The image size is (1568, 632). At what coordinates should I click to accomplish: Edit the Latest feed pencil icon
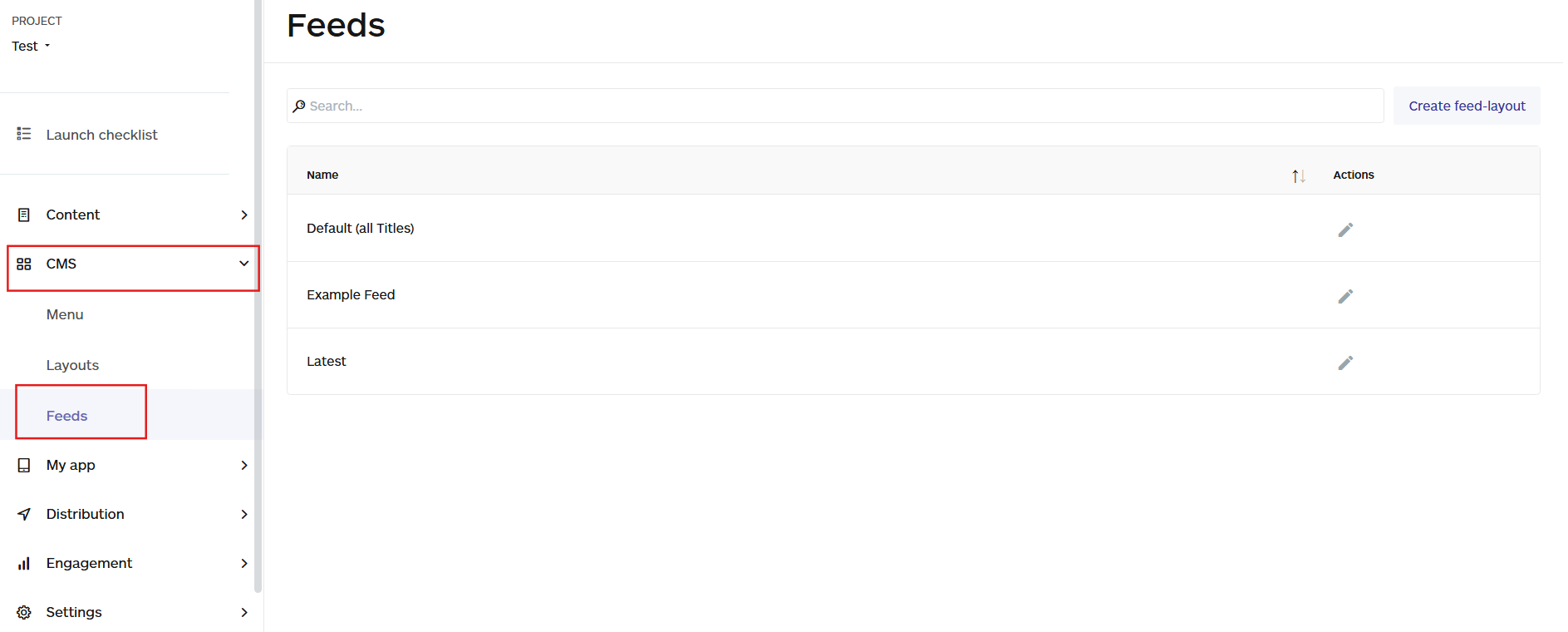click(x=1345, y=363)
